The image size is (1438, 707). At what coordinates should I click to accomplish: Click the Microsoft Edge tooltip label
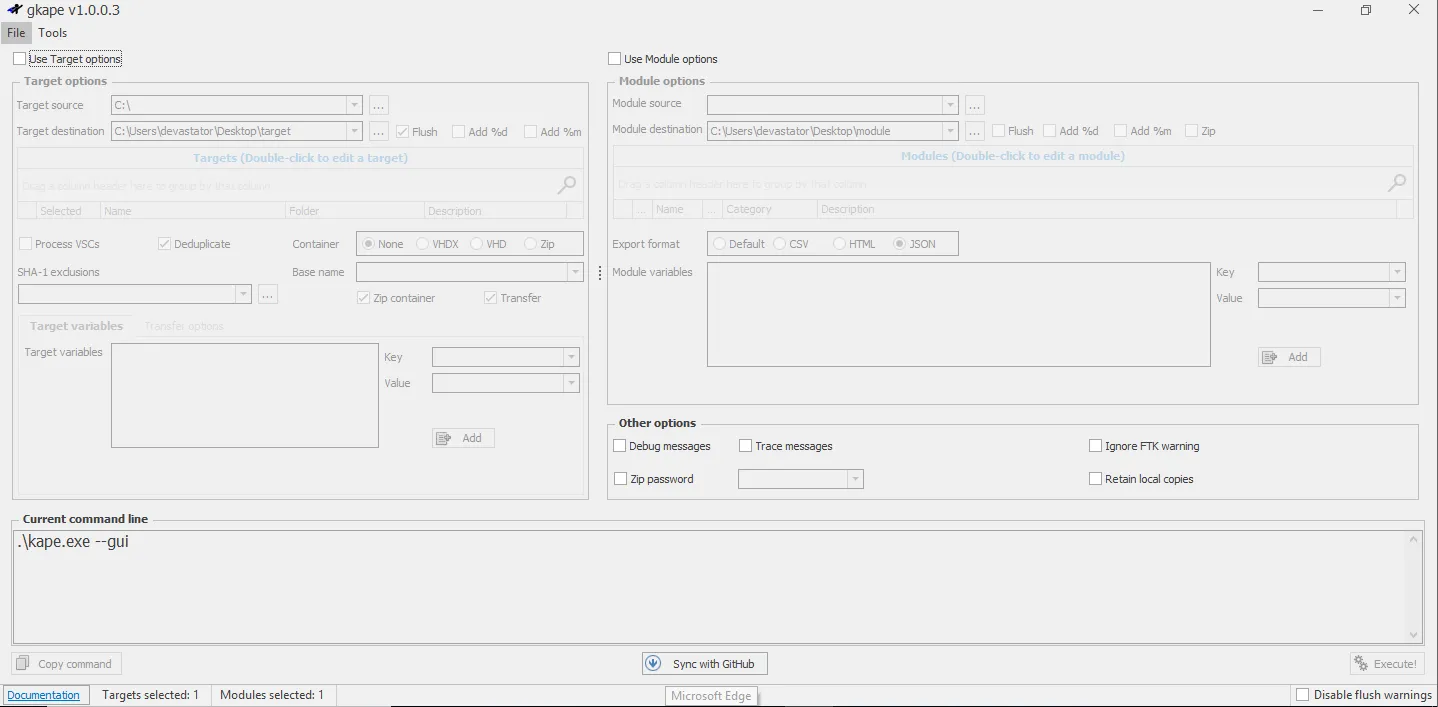(711, 696)
